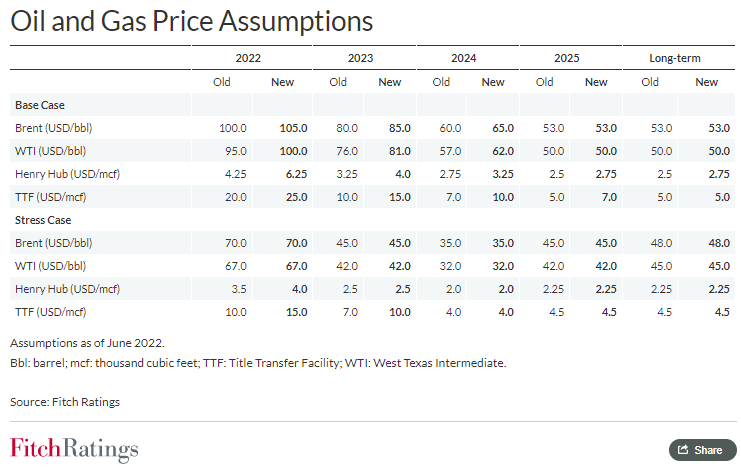The width and height of the screenshot is (741, 470).
Task: Click the stress case TTF (USD/mcf) row label
Action: [52, 312]
